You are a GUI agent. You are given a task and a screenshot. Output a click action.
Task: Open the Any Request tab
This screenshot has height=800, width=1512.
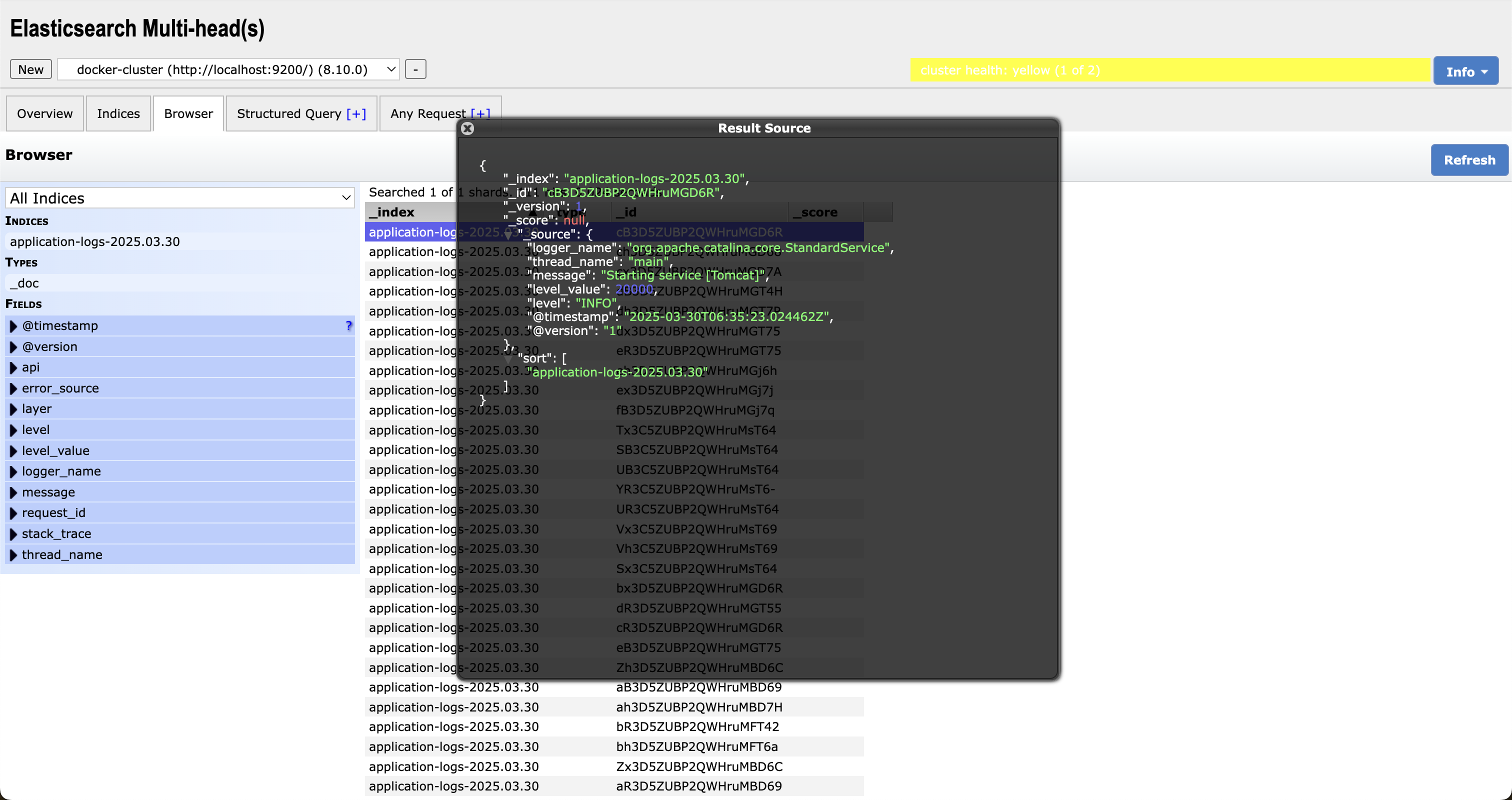tap(428, 113)
